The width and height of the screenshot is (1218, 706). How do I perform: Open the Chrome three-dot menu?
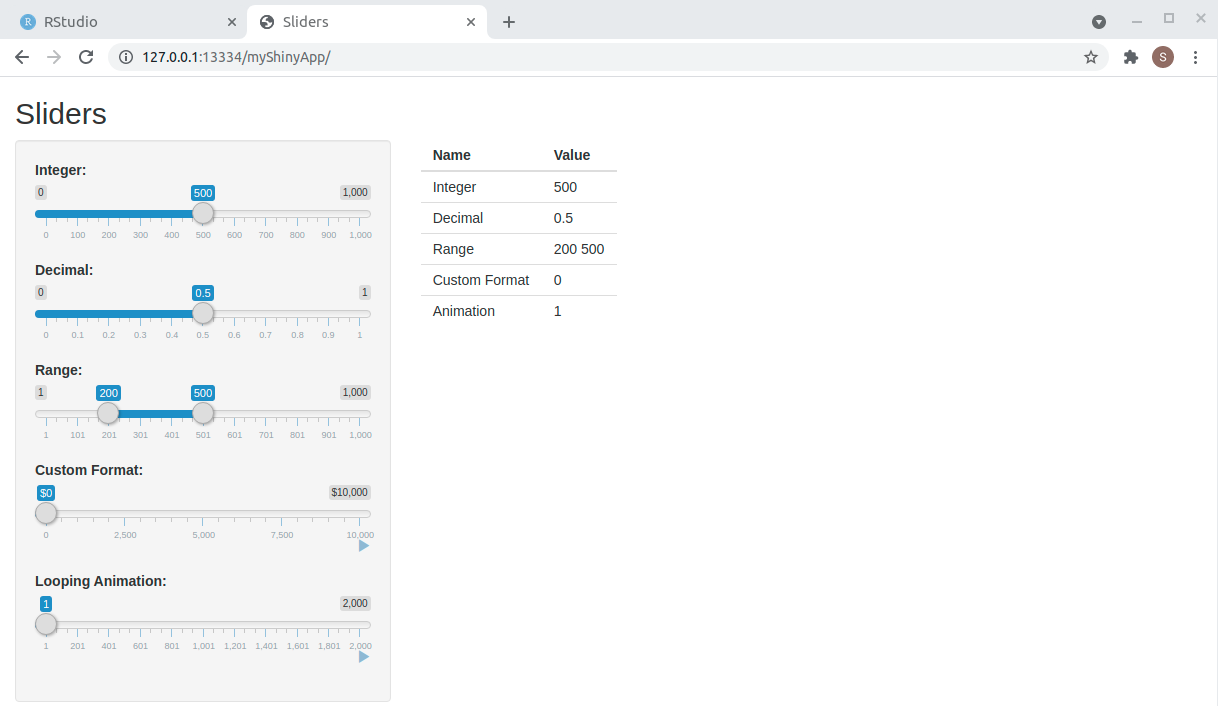coord(1196,57)
